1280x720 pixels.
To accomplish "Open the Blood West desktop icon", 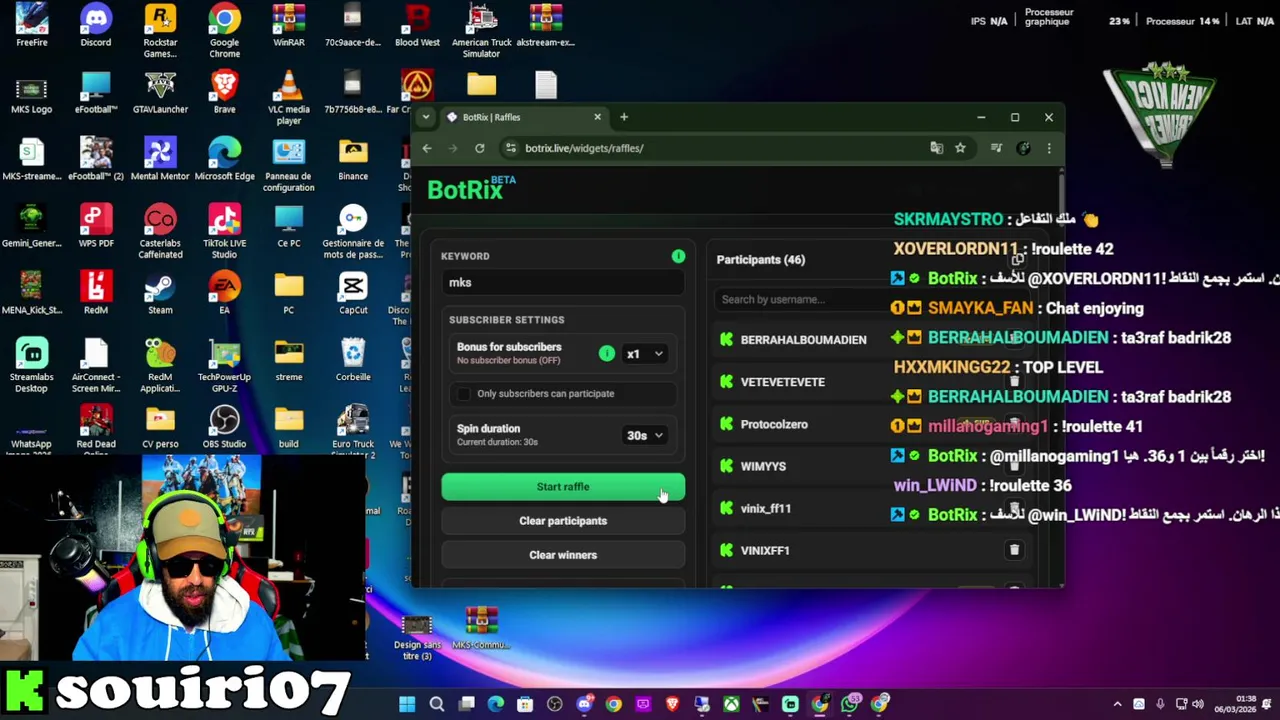I will click(417, 25).
